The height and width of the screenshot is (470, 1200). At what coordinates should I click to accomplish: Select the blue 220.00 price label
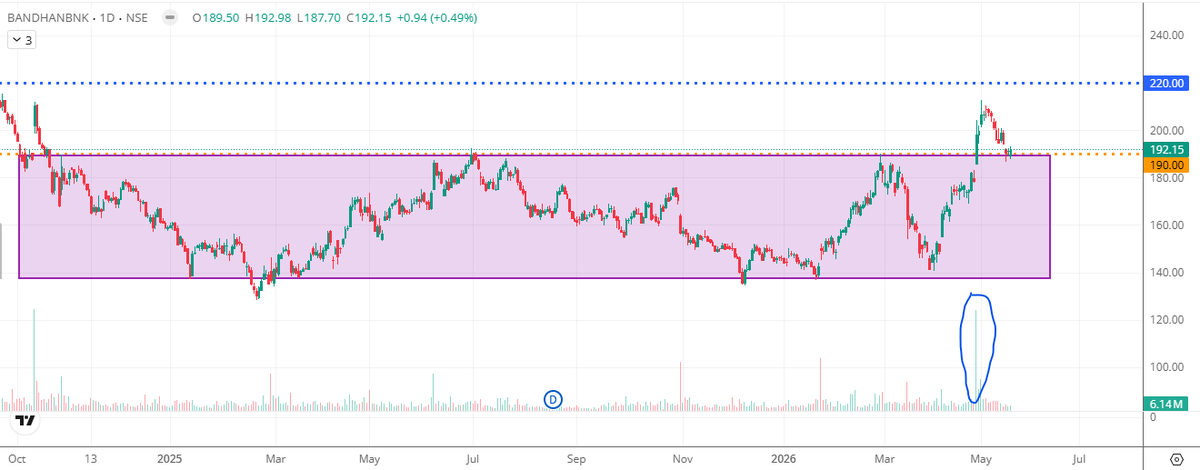[1168, 82]
